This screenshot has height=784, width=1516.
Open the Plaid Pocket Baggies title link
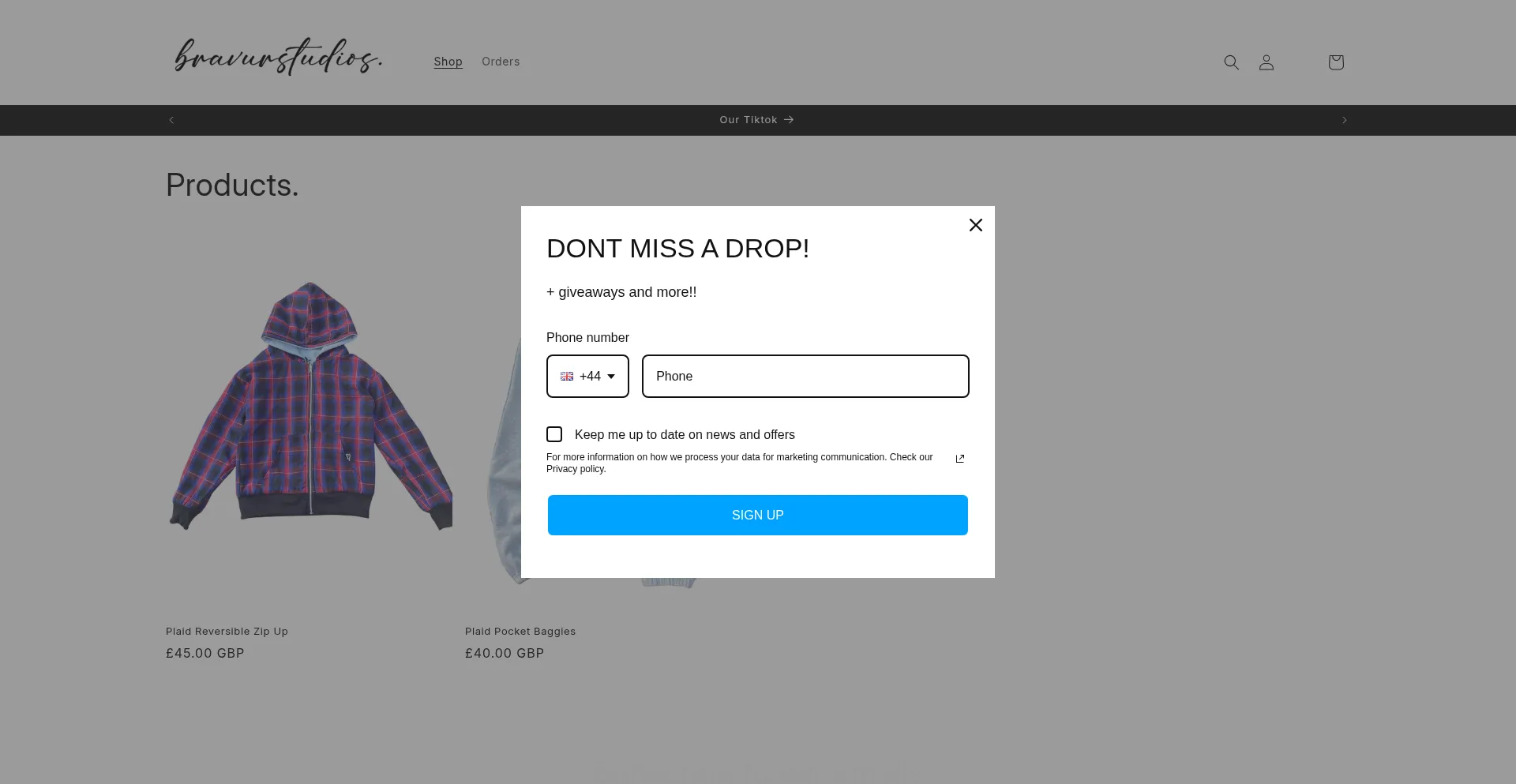520,632
